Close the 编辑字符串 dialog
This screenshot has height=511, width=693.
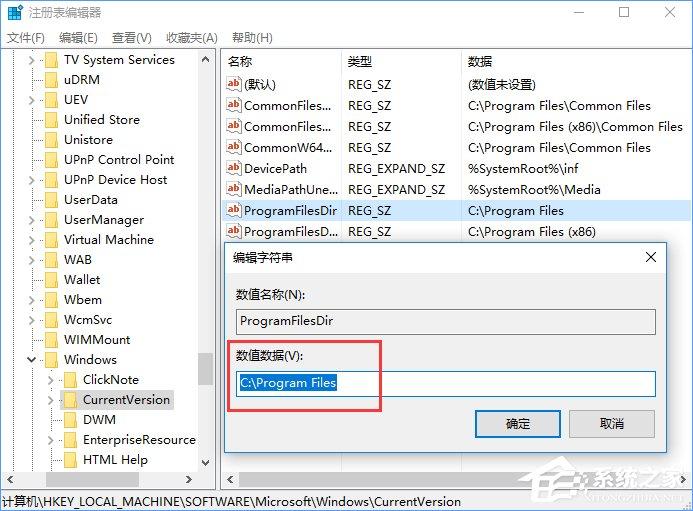[x=651, y=257]
